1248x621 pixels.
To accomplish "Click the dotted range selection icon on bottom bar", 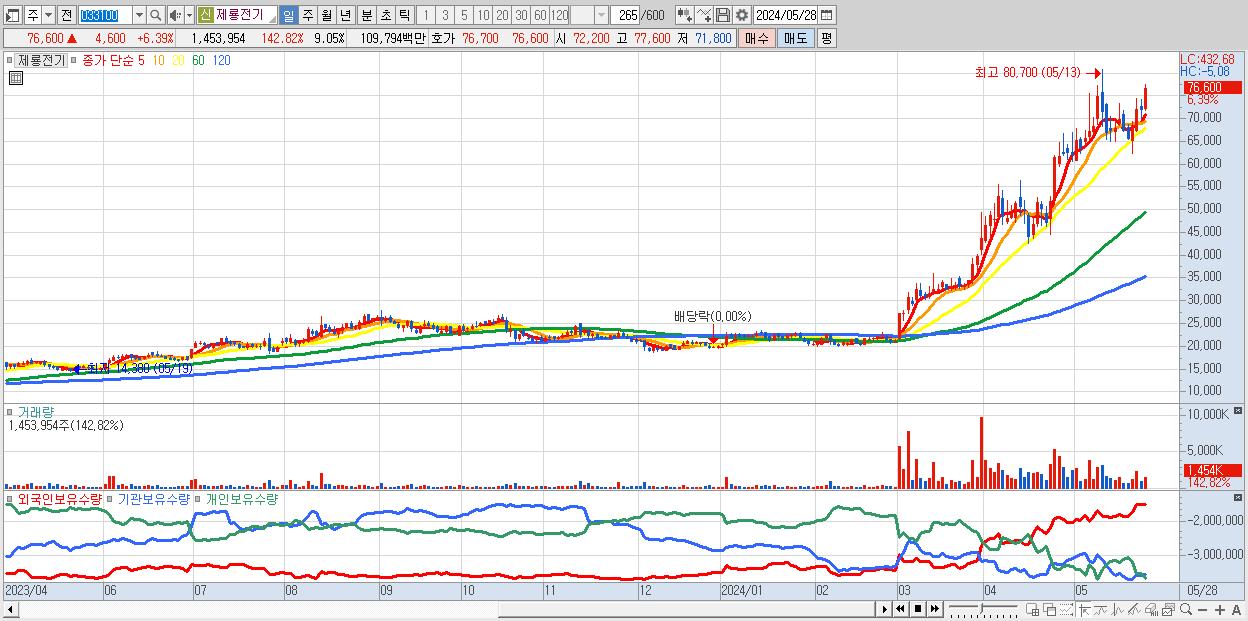I will [x=1066, y=609].
